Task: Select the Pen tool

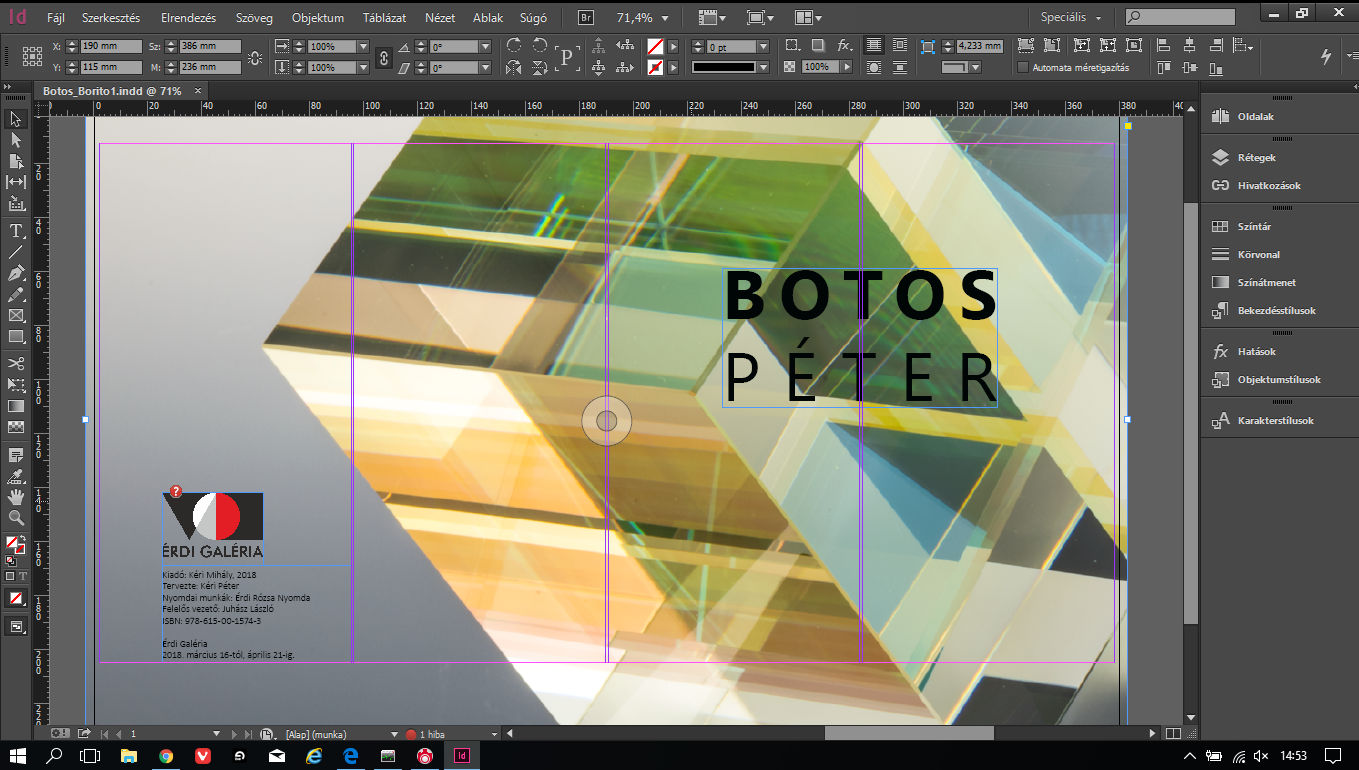Action: (x=16, y=273)
